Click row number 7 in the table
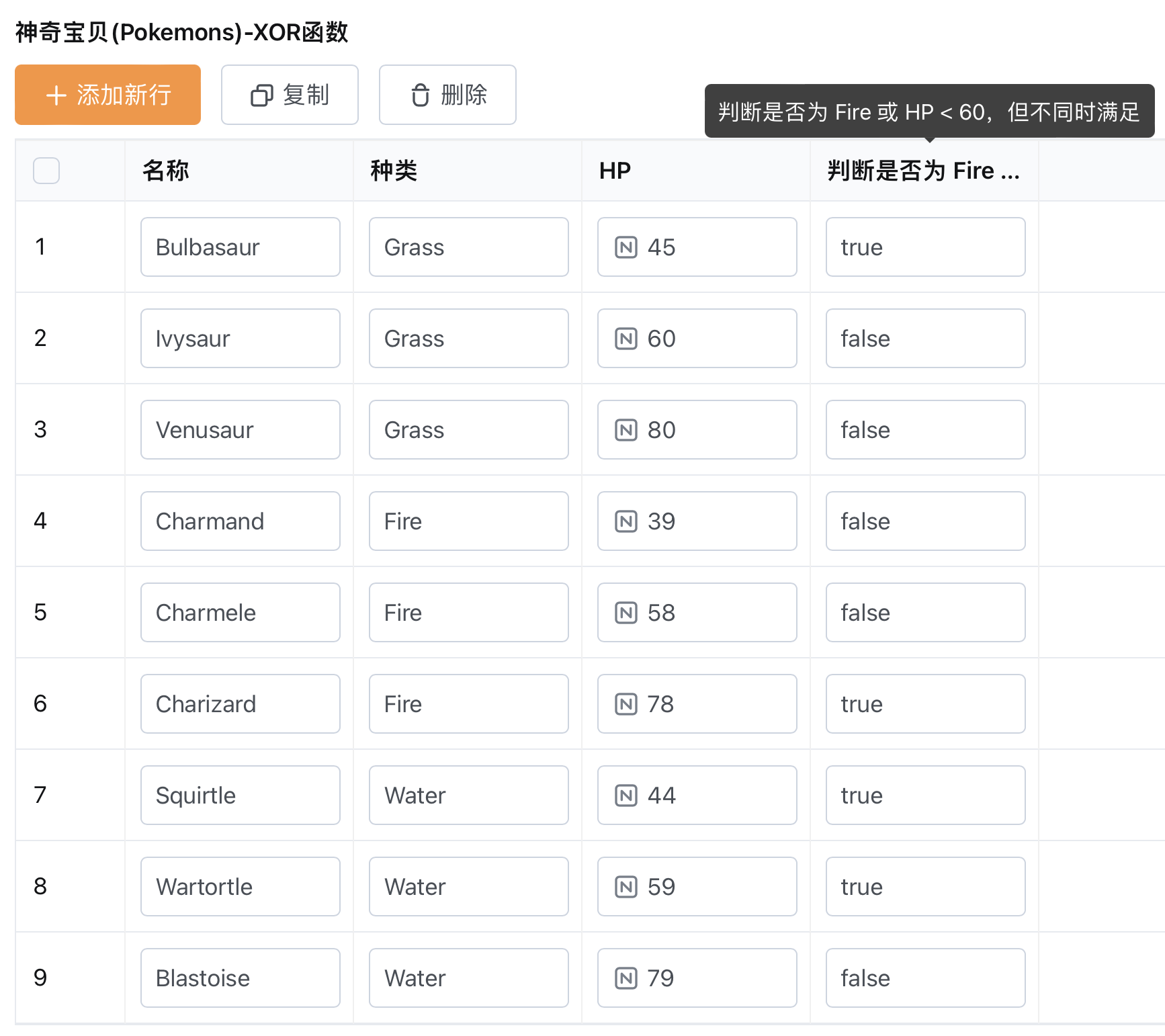 click(40, 795)
